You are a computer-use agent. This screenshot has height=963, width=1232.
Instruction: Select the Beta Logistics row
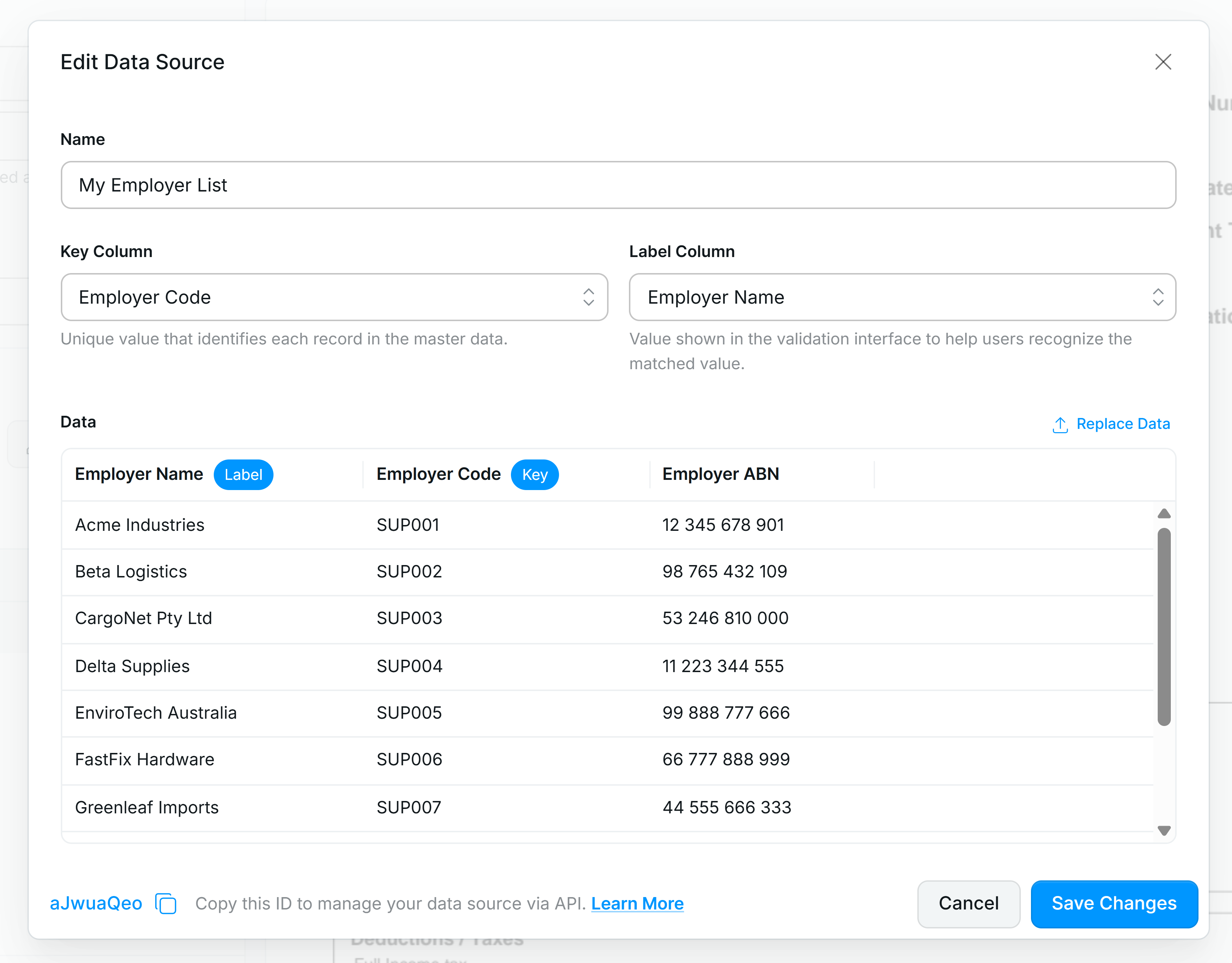point(338,571)
